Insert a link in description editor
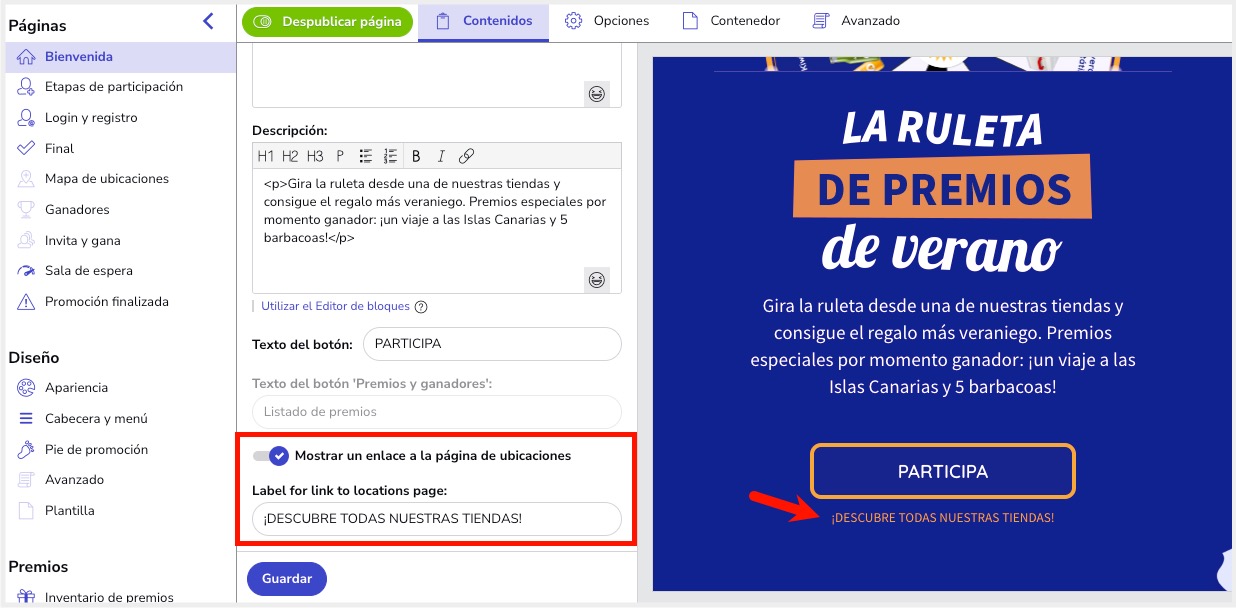Image resolution: width=1236 pixels, height=608 pixels. pyautogui.click(x=466, y=156)
